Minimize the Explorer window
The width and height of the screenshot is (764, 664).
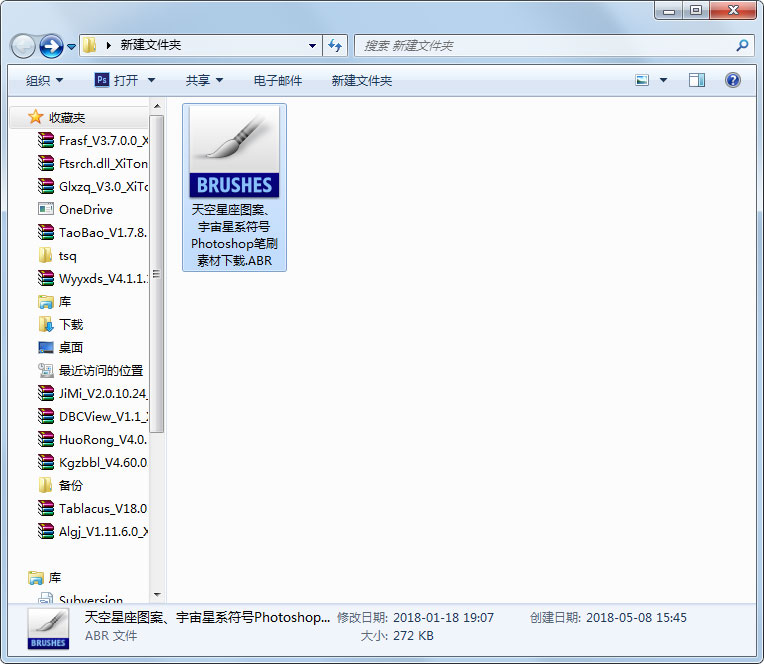(x=668, y=11)
